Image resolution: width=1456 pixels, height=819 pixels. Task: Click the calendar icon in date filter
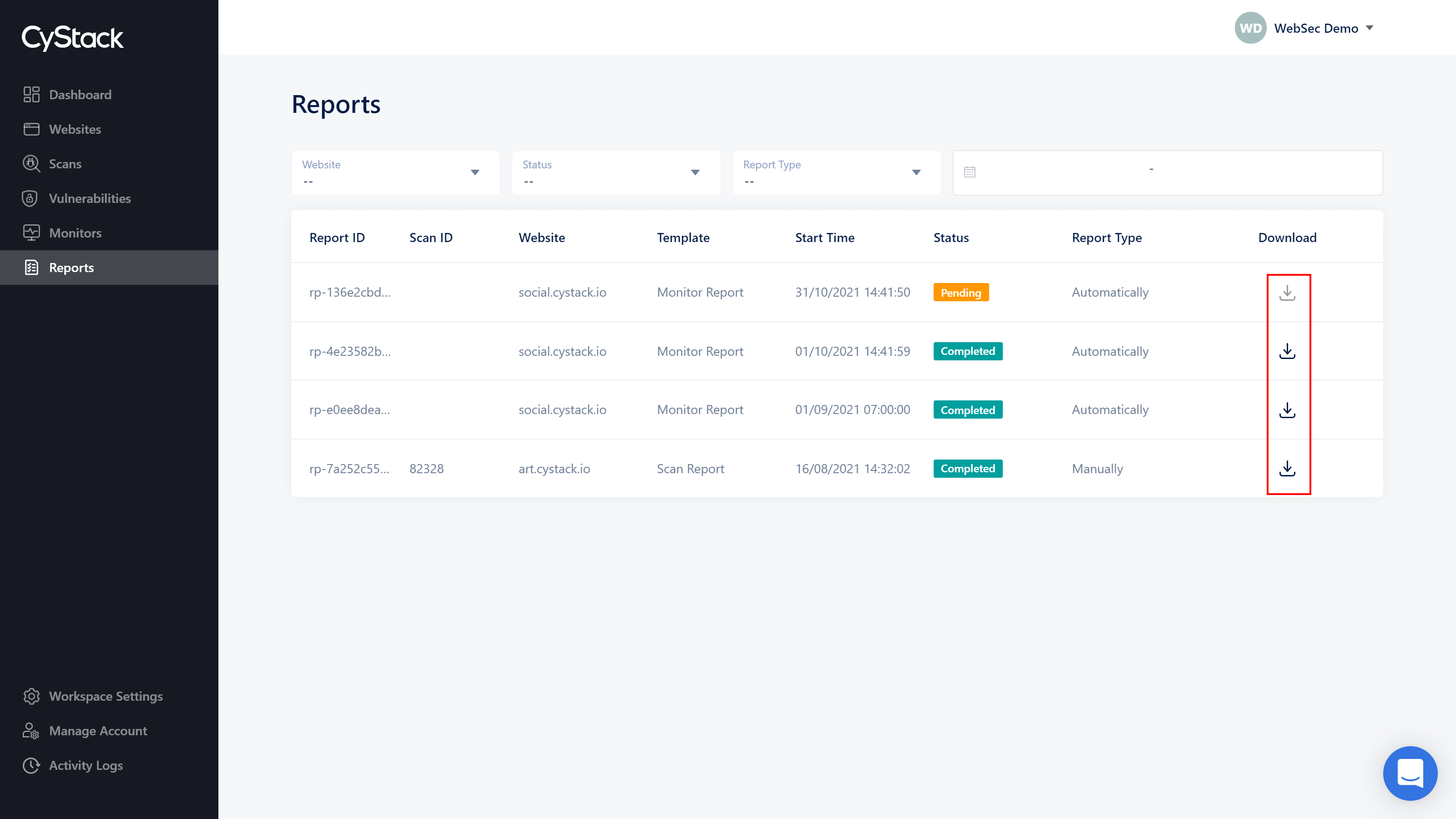(x=970, y=172)
